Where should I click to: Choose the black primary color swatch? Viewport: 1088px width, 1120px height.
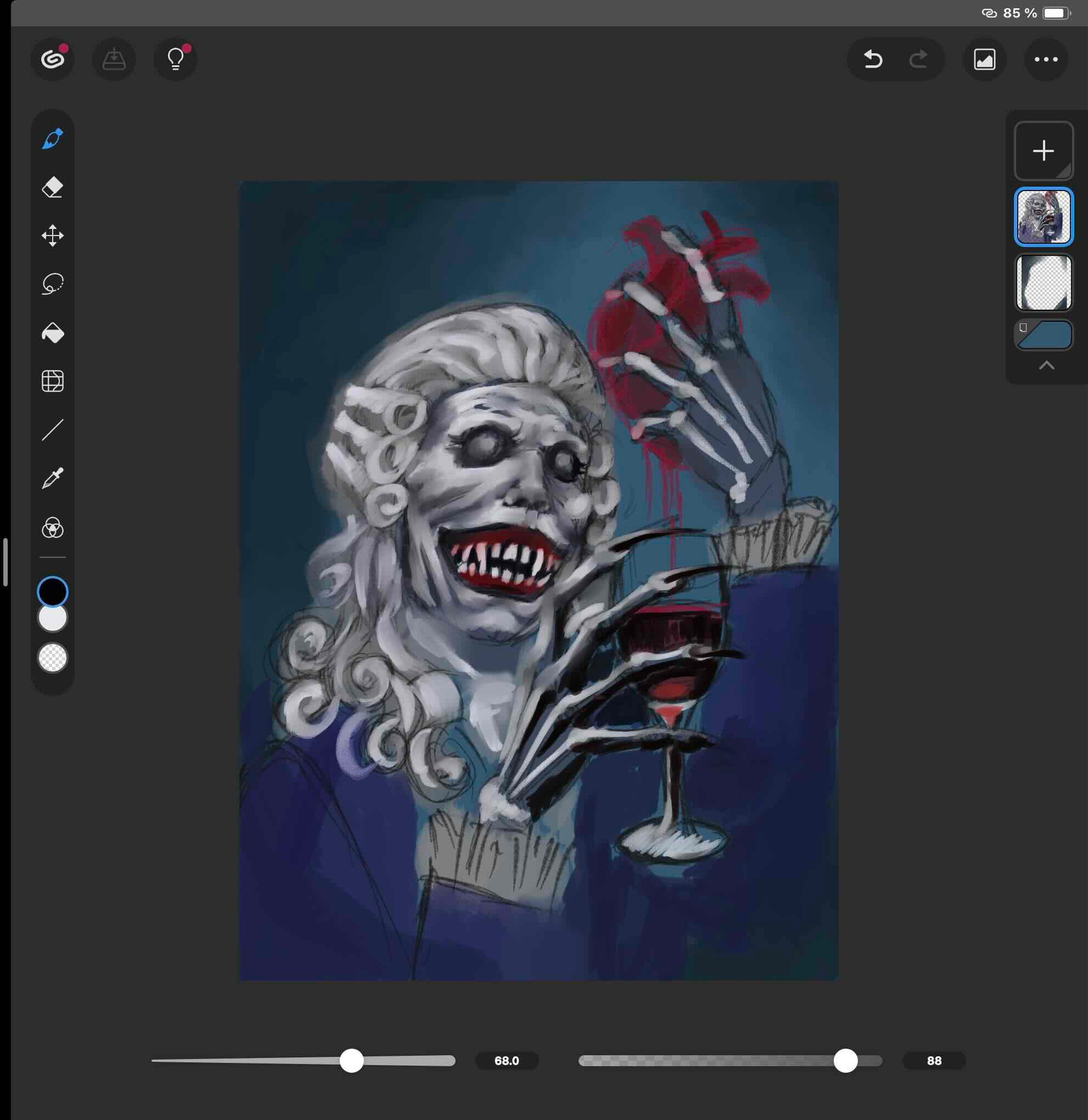pos(53,591)
